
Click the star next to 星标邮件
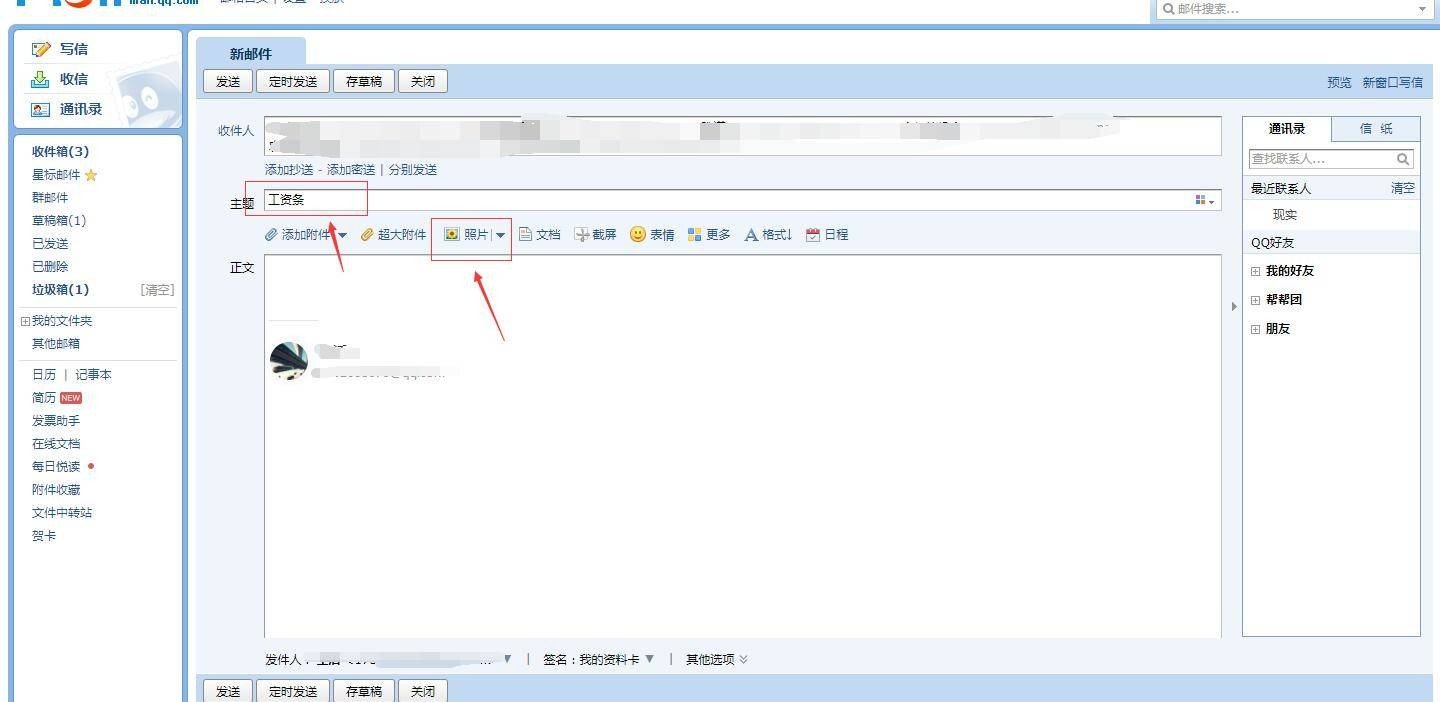tap(91, 175)
